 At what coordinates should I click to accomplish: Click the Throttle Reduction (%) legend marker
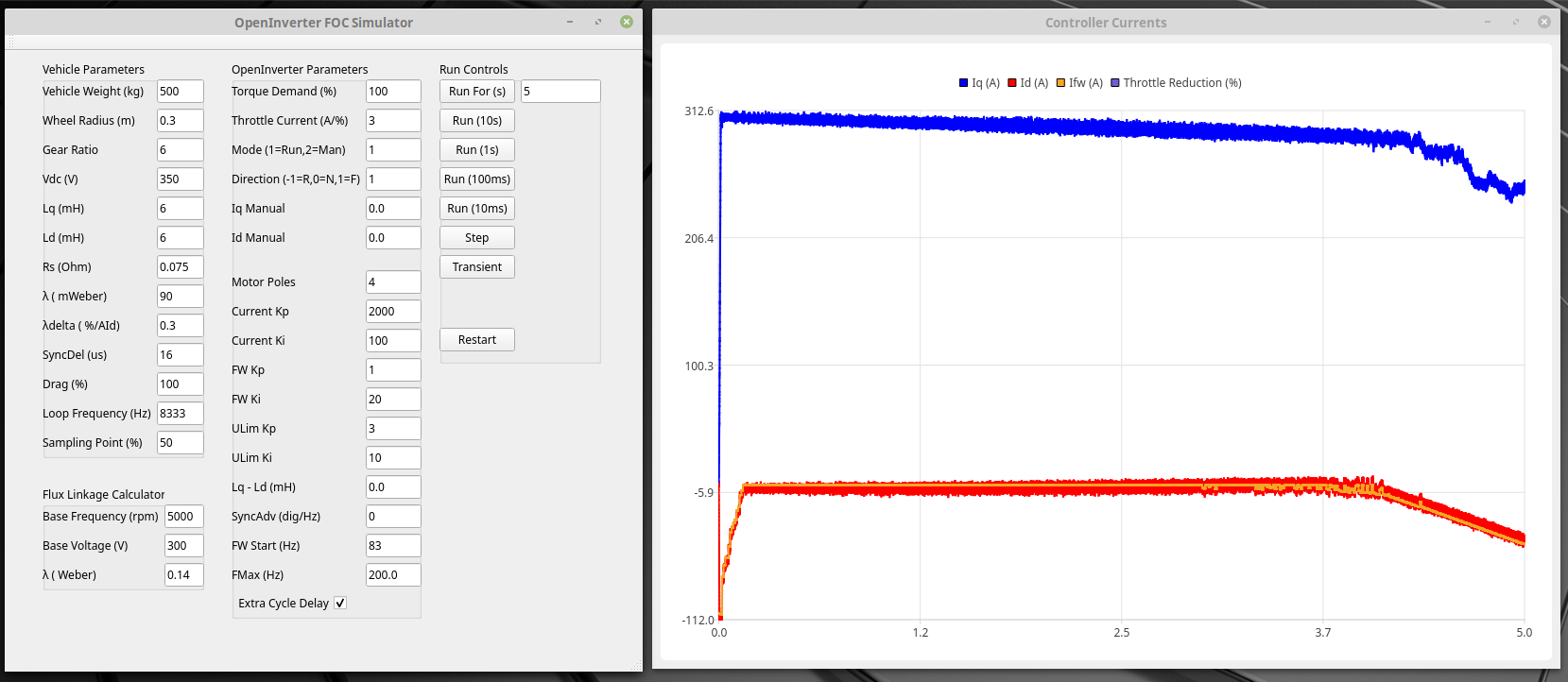tap(1115, 83)
